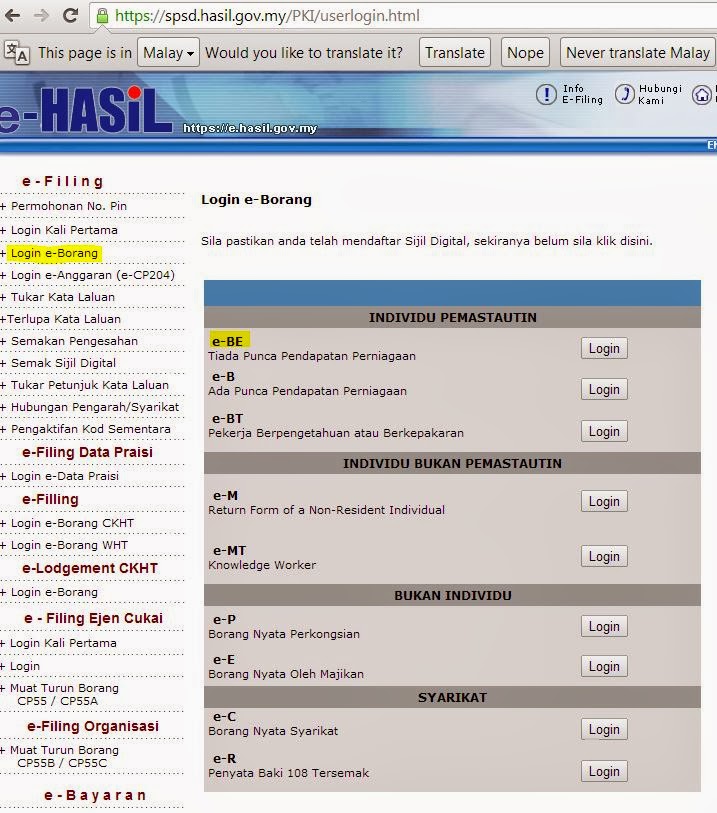Click e-Filing Organisasi heading

coord(93,726)
